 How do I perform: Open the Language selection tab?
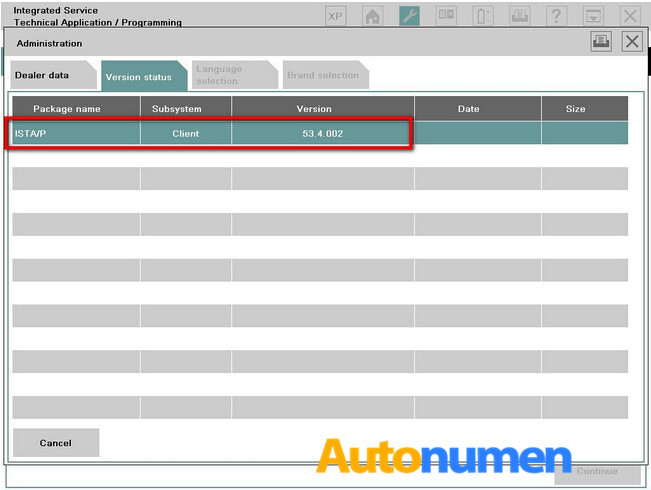(235, 75)
